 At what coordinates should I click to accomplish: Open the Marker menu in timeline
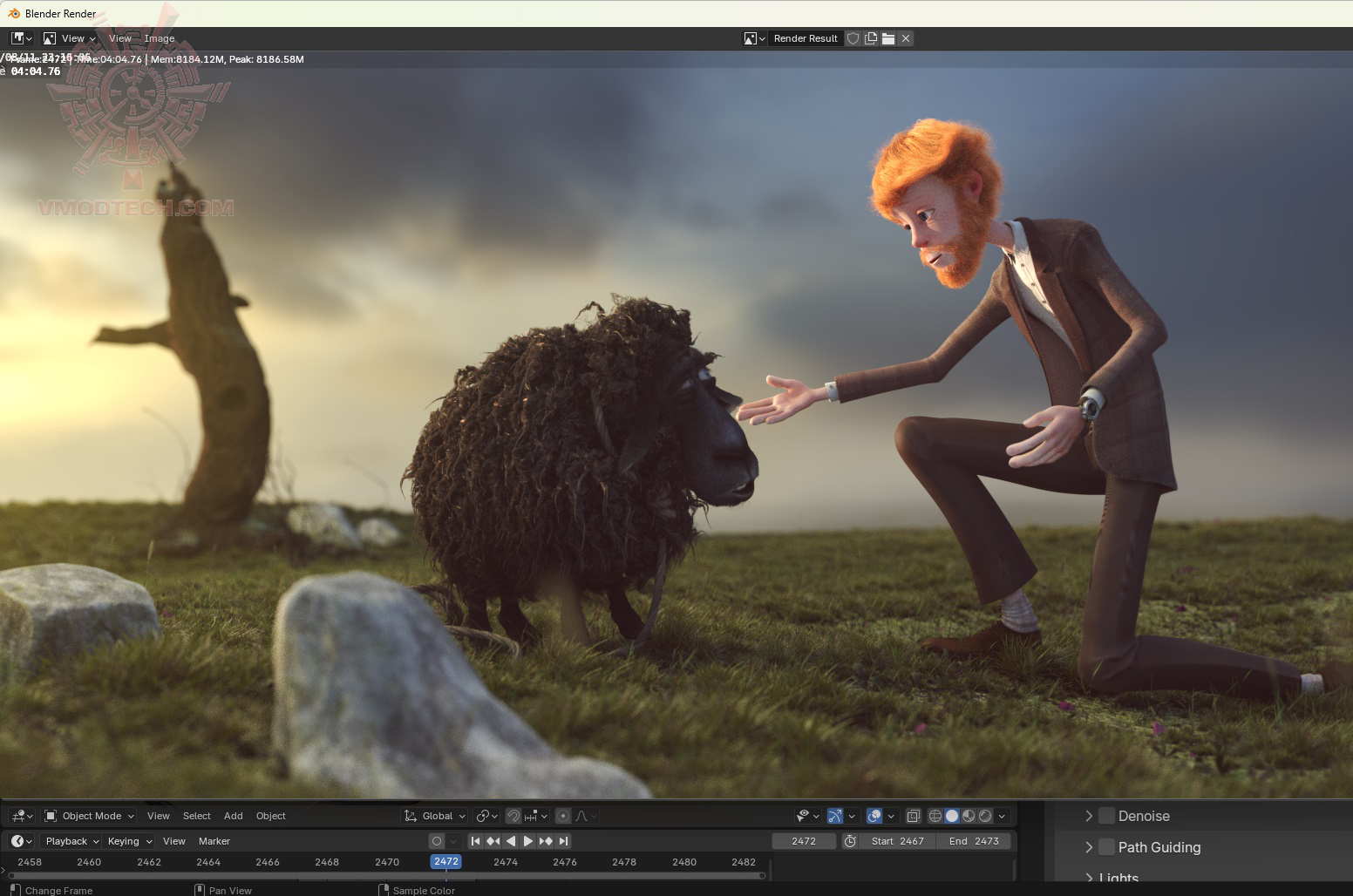click(x=214, y=841)
